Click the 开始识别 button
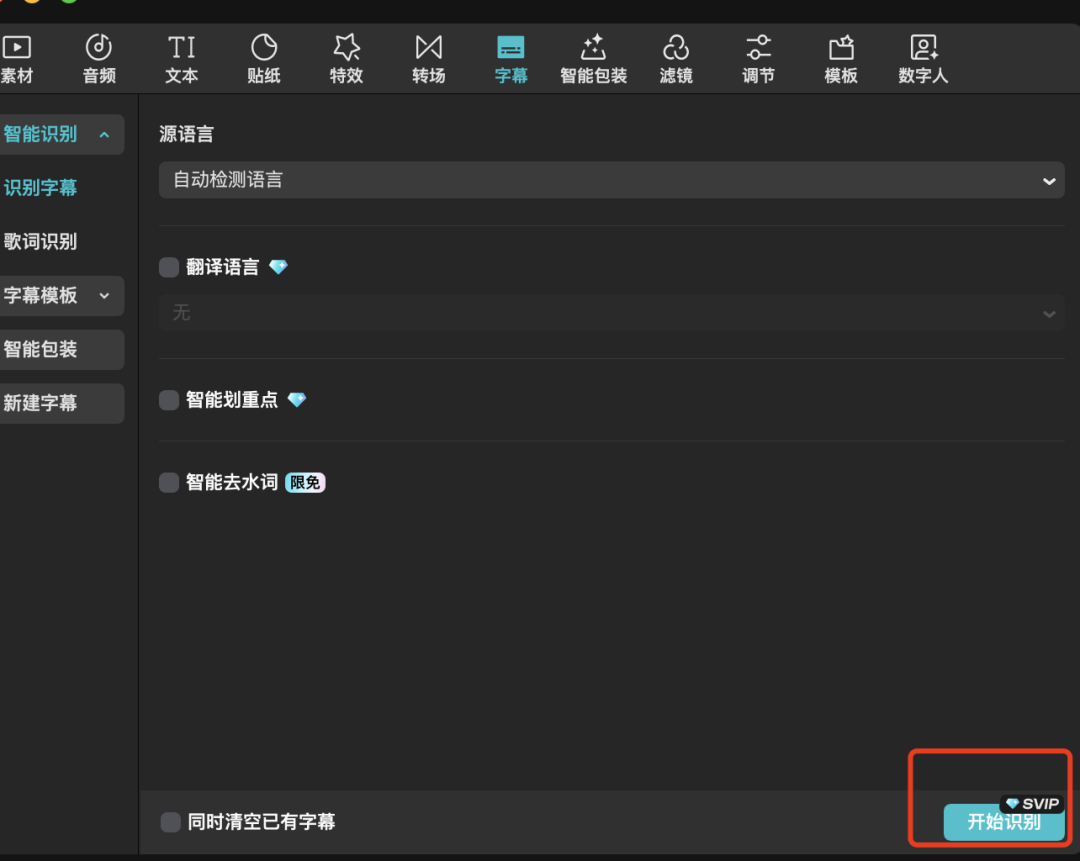The height and width of the screenshot is (861, 1080). click(x=1003, y=822)
